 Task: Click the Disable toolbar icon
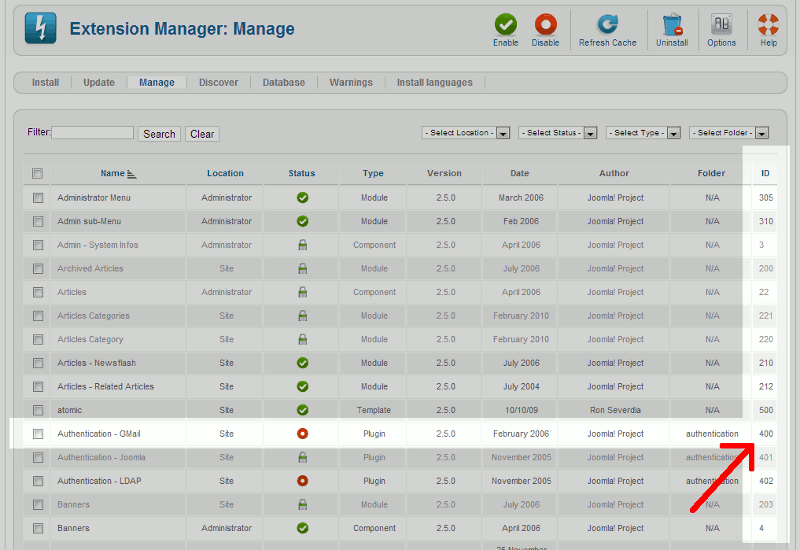pos(545,25)
